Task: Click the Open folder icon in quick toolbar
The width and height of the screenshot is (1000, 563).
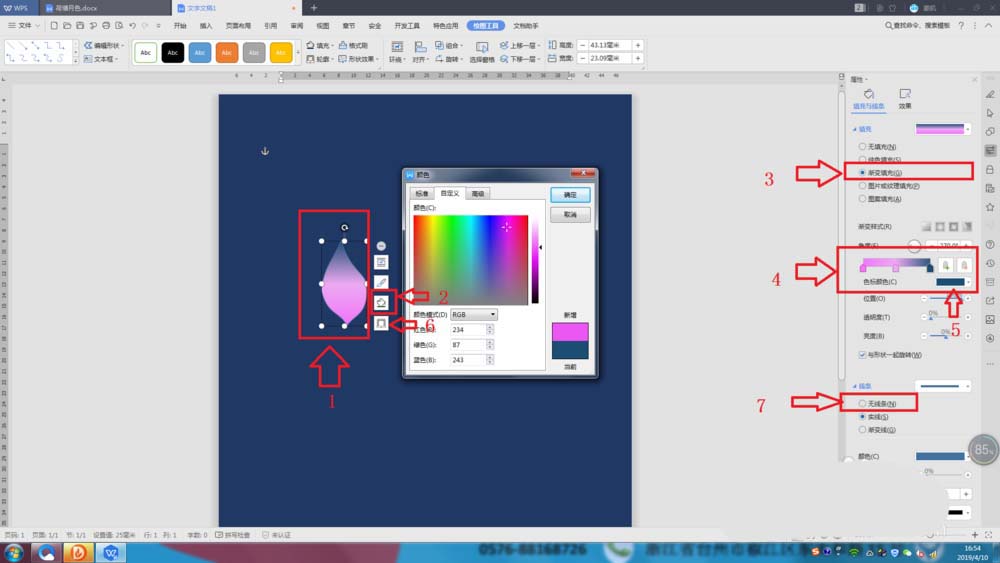Action: [66, 26]
